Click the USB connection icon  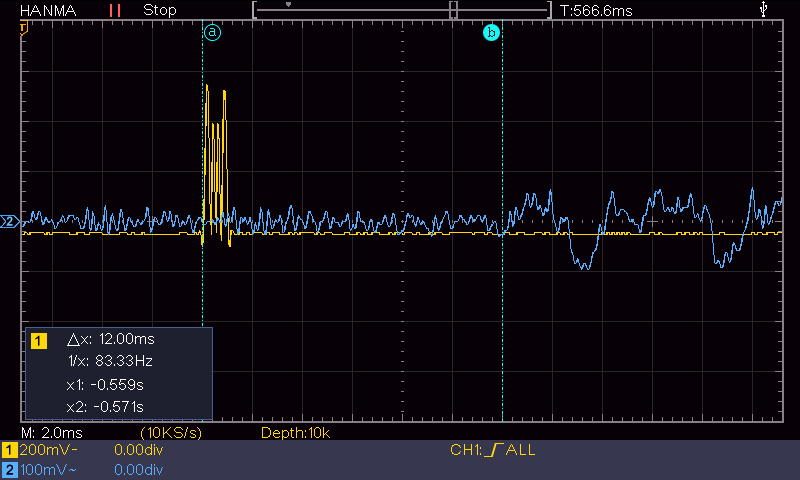(763, 9)
